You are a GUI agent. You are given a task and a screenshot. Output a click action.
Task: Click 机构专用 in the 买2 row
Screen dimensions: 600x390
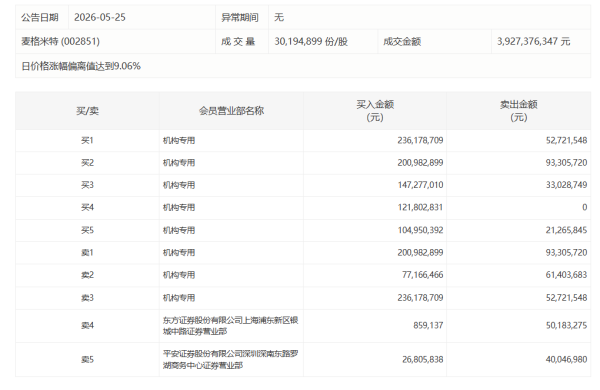coord(179,163)
